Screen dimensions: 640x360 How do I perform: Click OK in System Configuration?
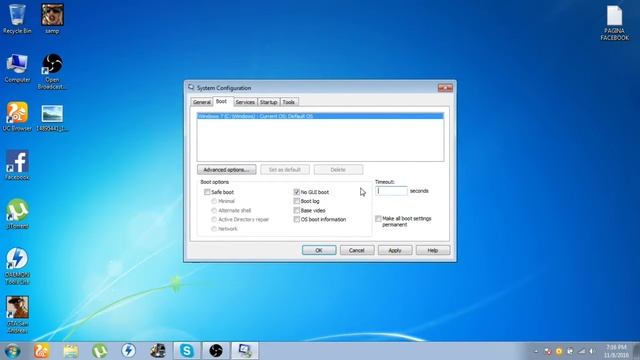pos(319,250)
